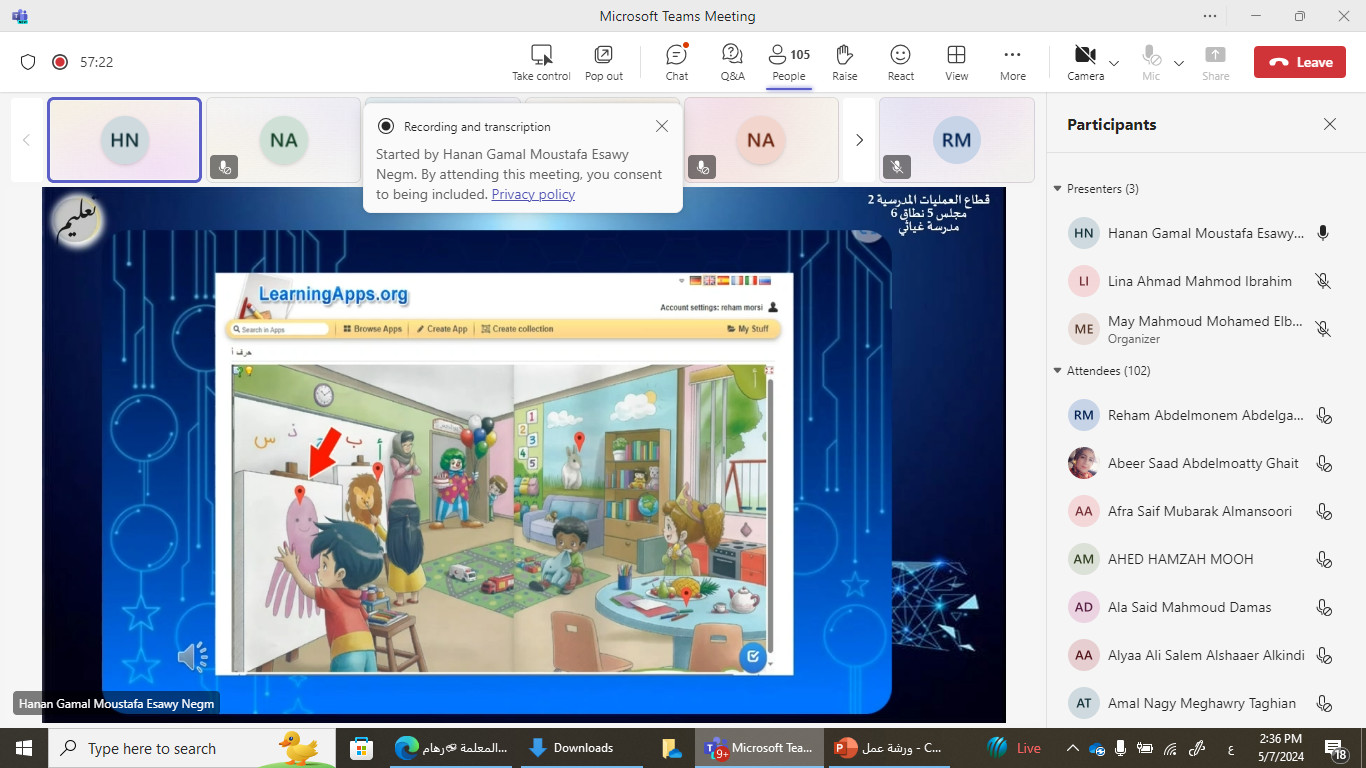This screenshot has width=1366, height=768.
Task: Click Alyaa Ali Salem's mic icon
Action: [1324, 655]
